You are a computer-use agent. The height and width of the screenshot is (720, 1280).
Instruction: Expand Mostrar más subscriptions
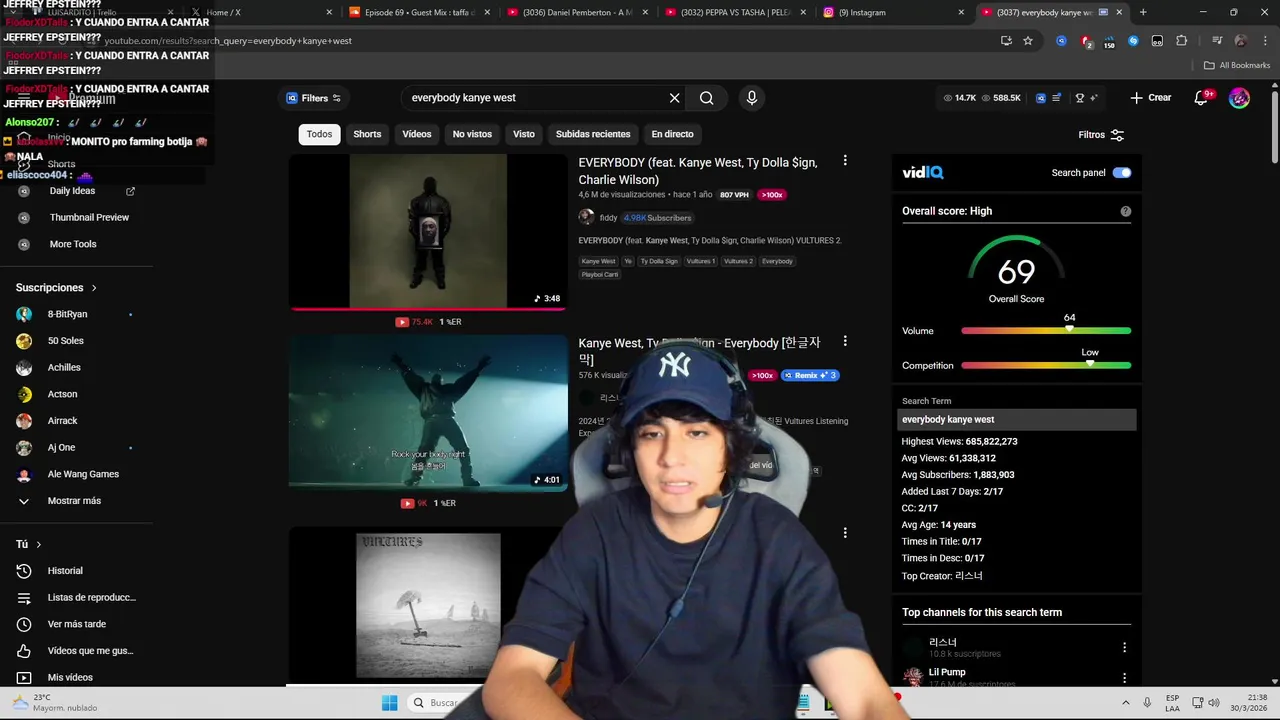[x=76, y=501]
